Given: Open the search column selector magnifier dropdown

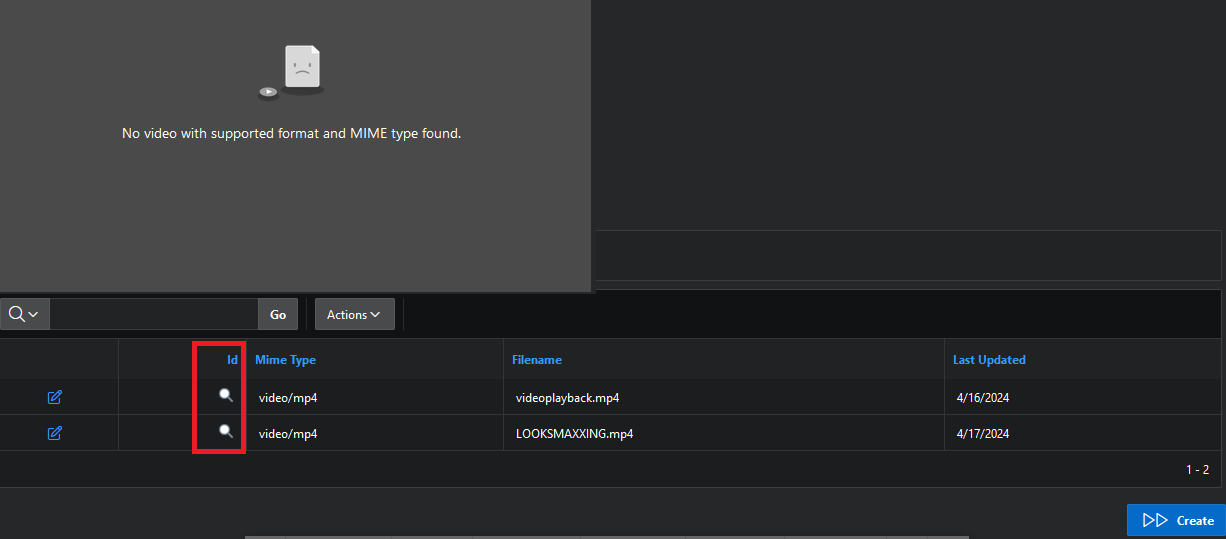Looking at the screenshot, I should pyautogui.click(x=24, y=314).
